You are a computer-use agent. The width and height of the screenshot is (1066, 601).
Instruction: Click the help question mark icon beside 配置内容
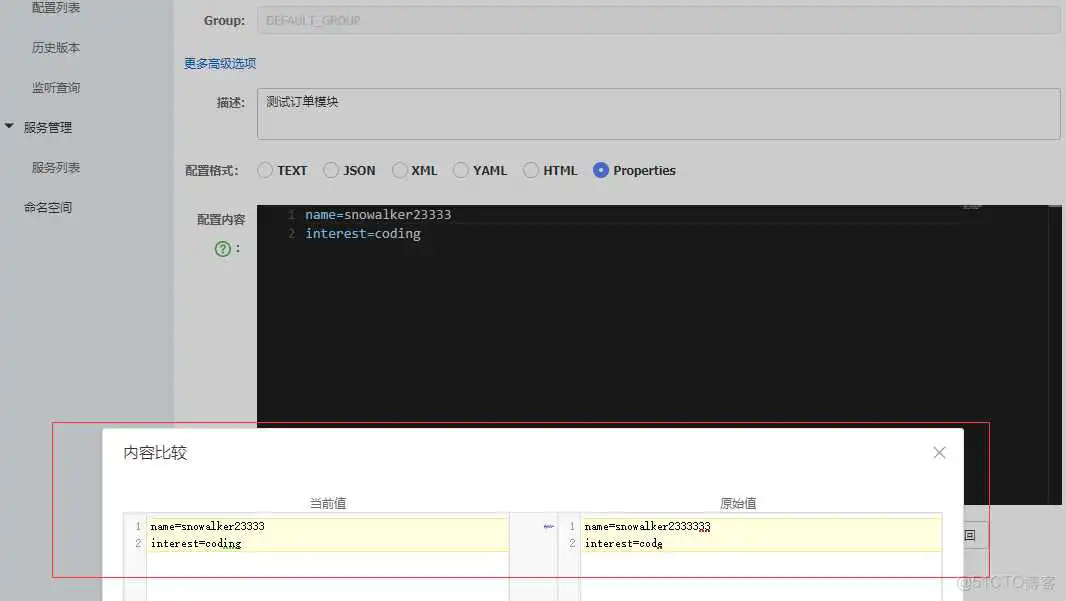220,248
